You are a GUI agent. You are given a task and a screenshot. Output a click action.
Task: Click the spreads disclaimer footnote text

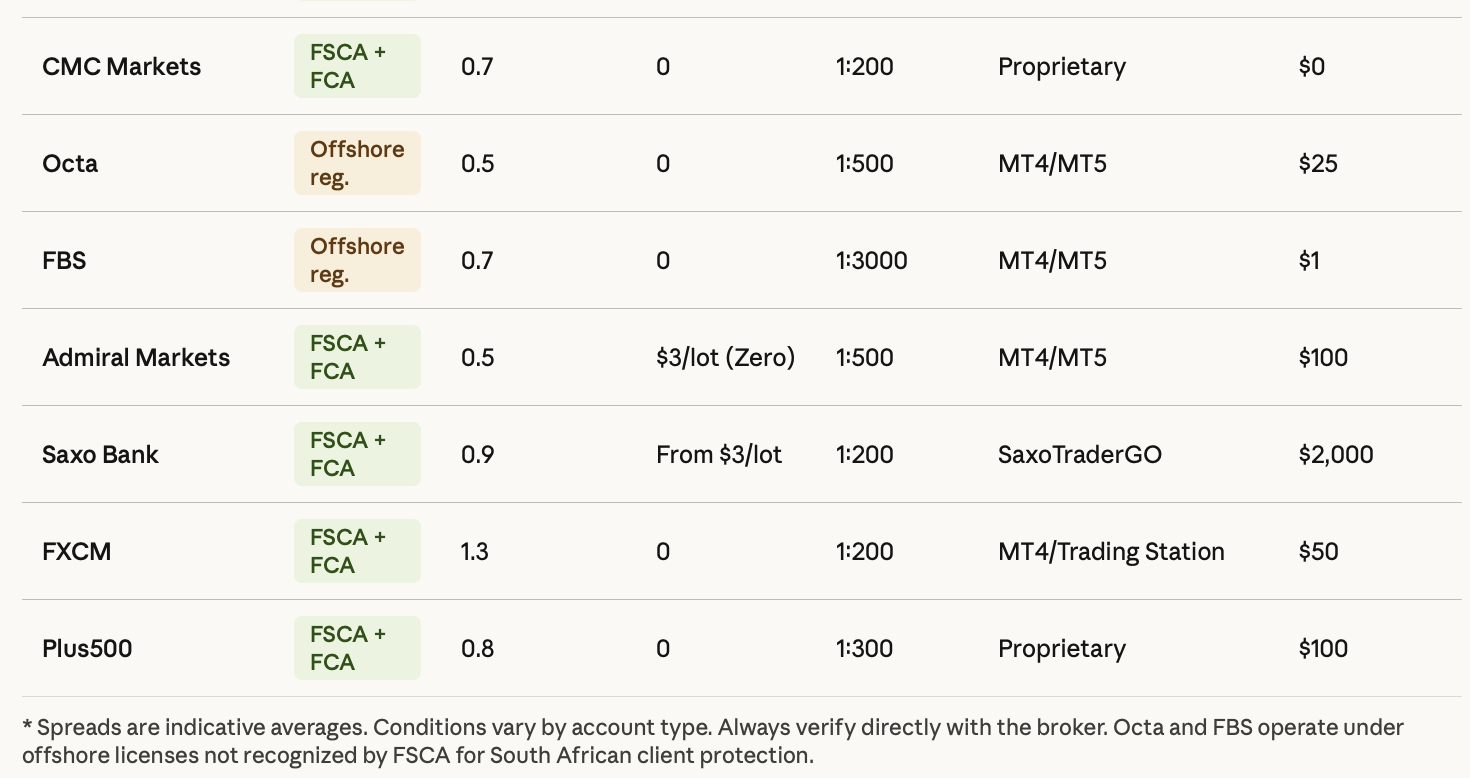(713, 741)
